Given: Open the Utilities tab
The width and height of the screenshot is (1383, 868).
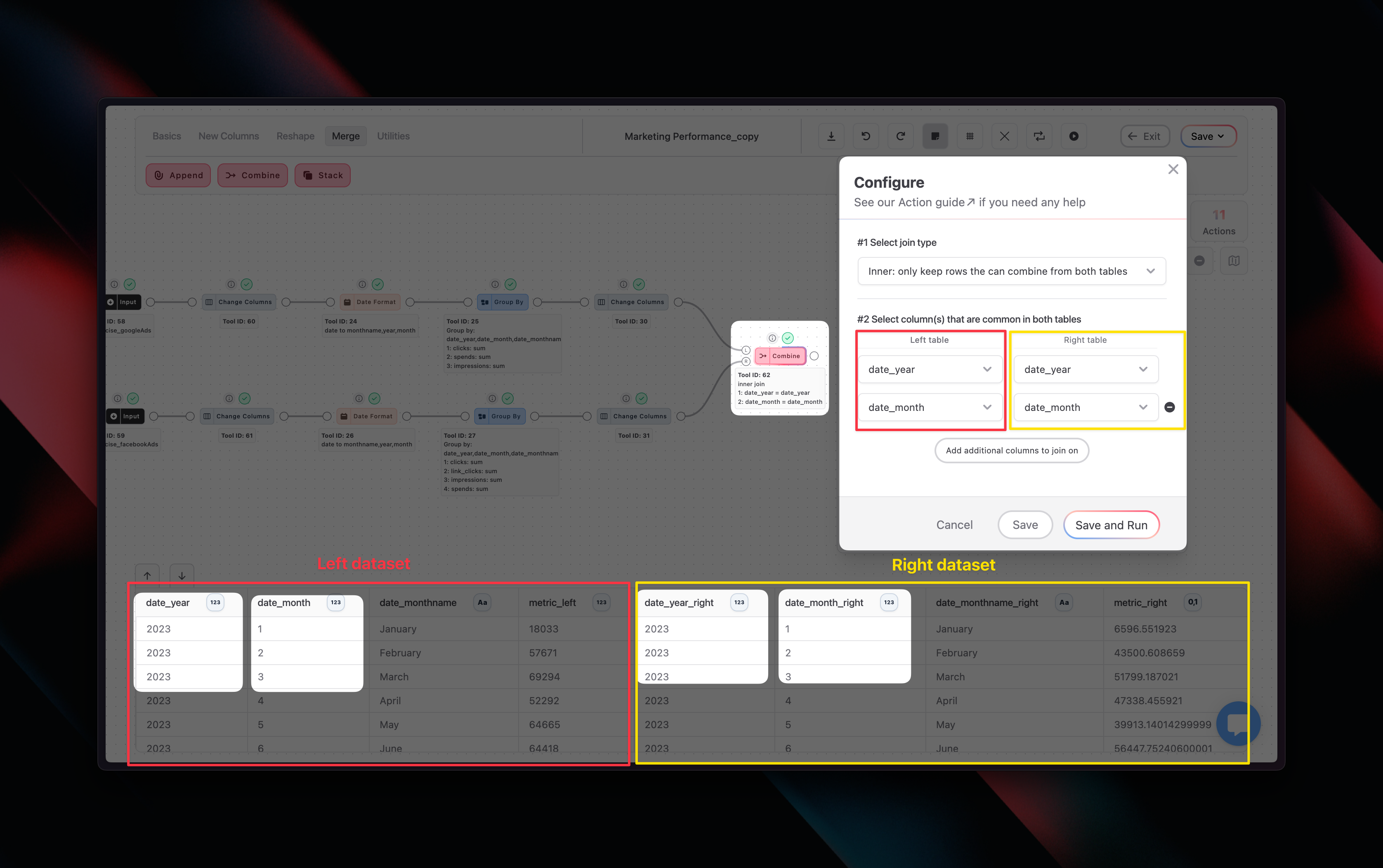Looking at the screenshot, I should coord(393,136).
